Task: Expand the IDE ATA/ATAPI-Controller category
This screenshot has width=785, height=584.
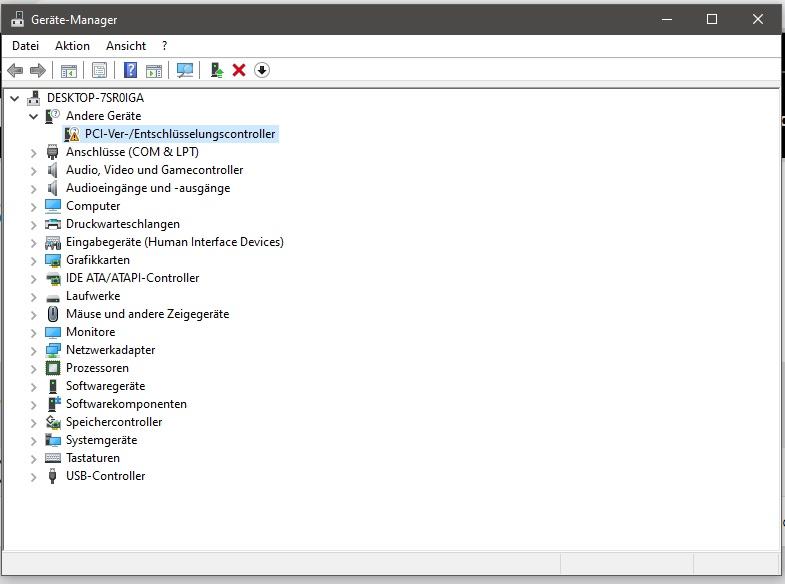Action: tap(34, 279)
